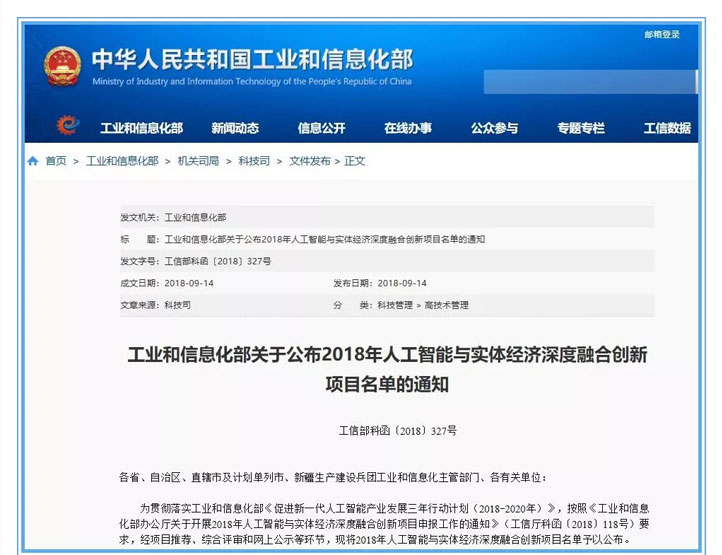Viewport: 722px width, 555px height.
Task: Open the 在线办事 nav menu
Action: 408,128
